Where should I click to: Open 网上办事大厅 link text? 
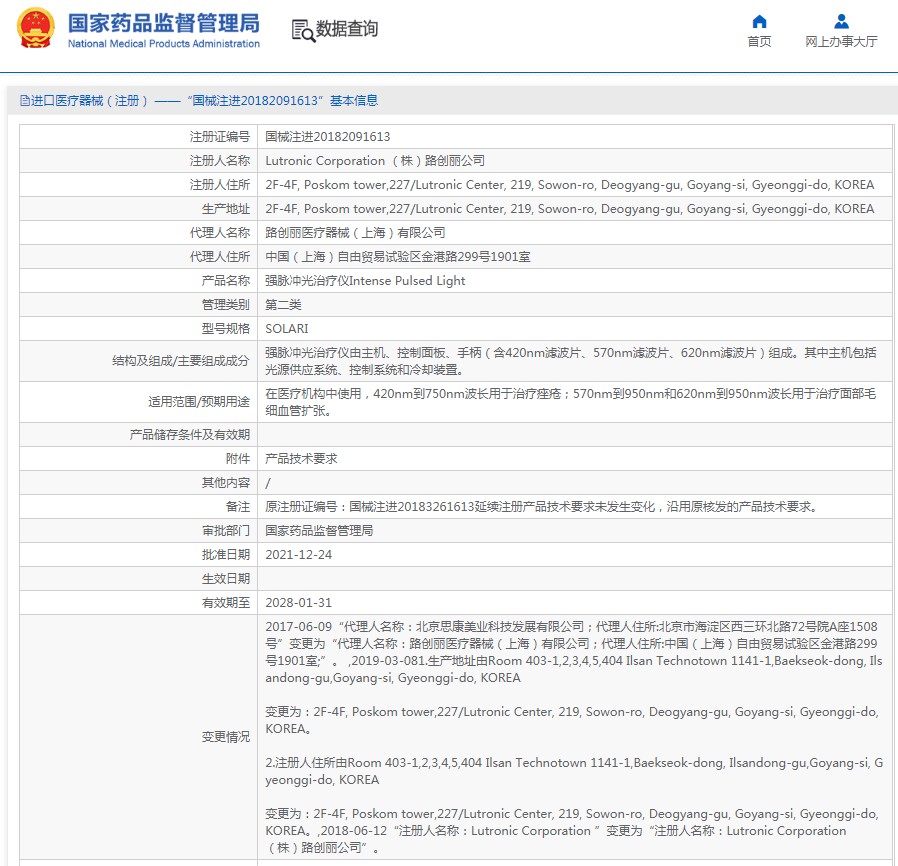click(841, 41)
